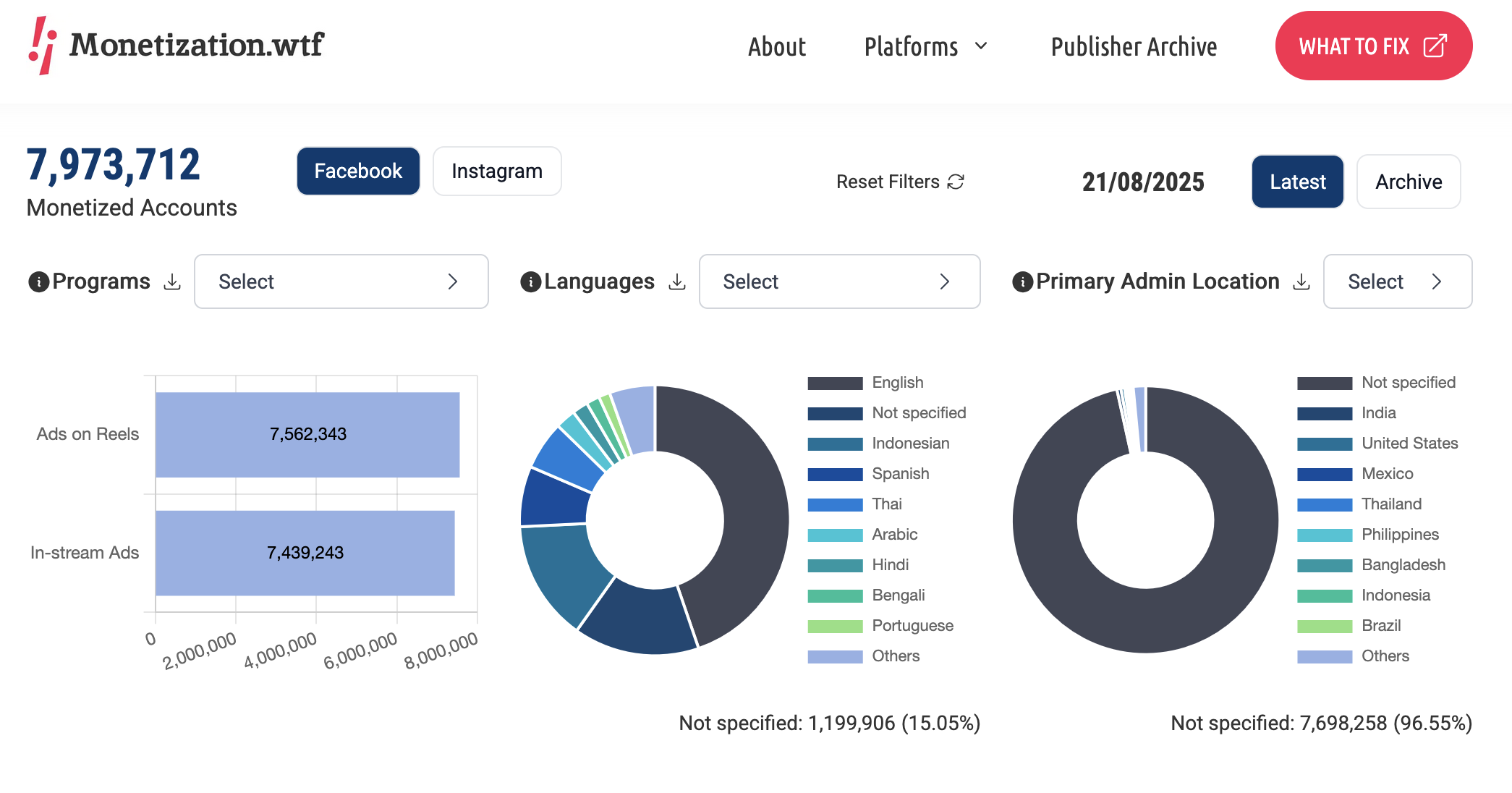This screenshot has height=793, width=1512.
Task: Click the date 21/08/2025
Action: 1143,182
